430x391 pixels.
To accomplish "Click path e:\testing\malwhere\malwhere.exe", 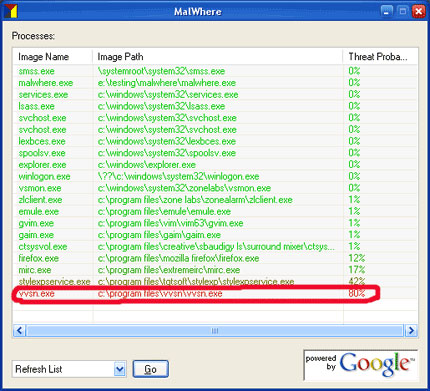I will (167, 83).
